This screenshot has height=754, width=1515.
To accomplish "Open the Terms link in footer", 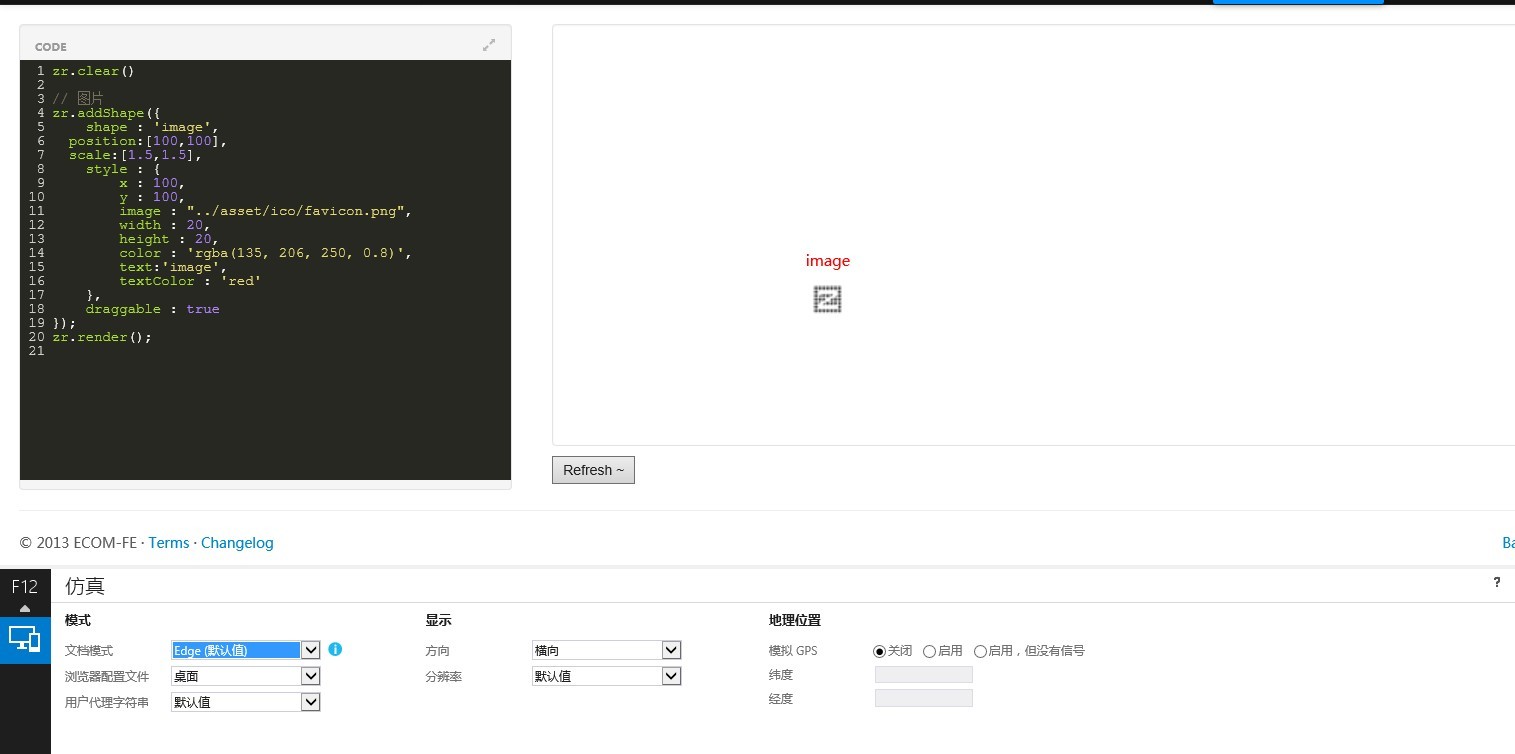I will click(x=169, y=543).
